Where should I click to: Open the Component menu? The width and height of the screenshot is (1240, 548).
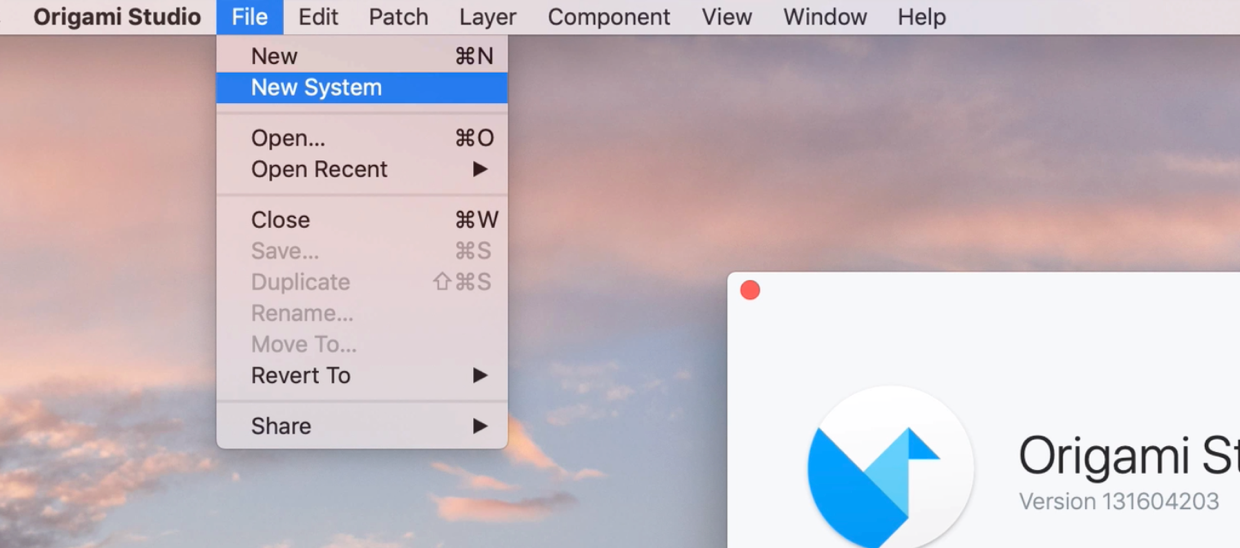609,17
